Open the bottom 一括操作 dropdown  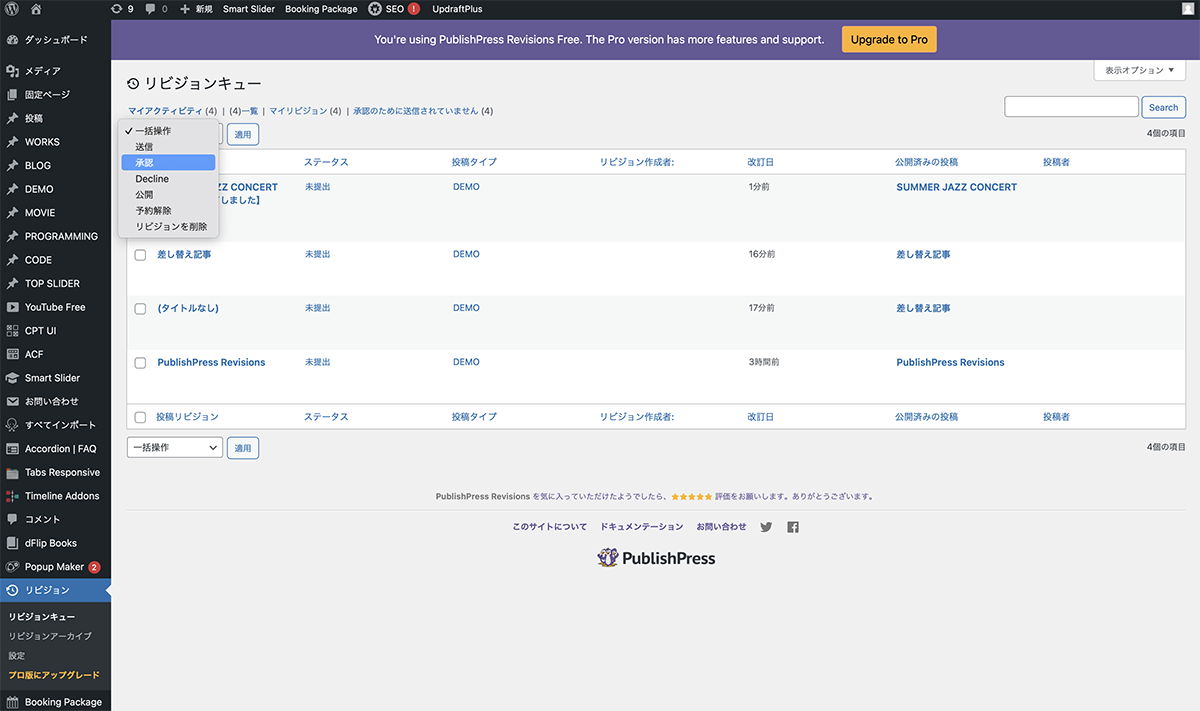[174, 448]
